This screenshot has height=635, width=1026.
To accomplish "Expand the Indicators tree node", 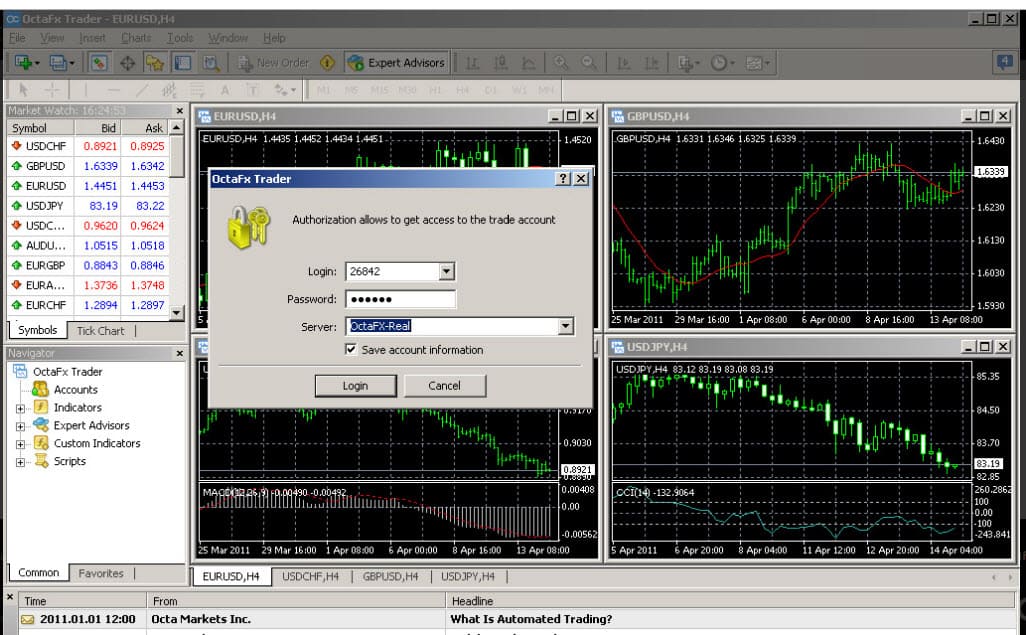I will point(21,408).
